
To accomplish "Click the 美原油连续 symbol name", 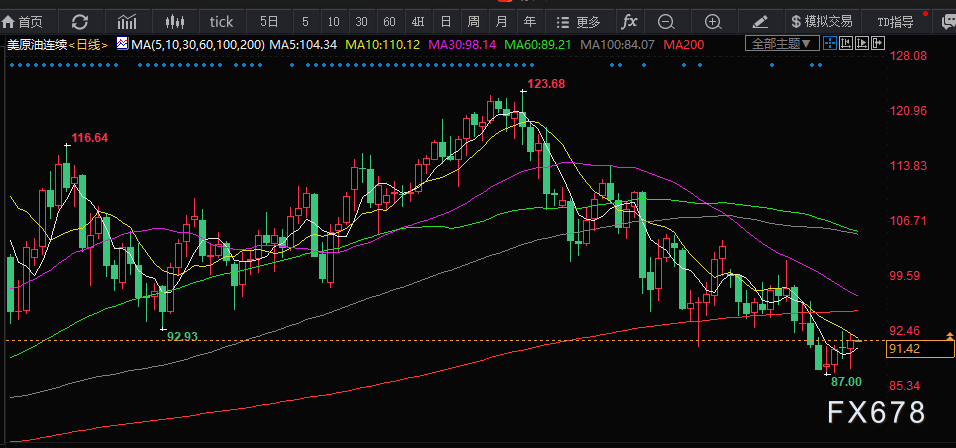I will 37,44.
